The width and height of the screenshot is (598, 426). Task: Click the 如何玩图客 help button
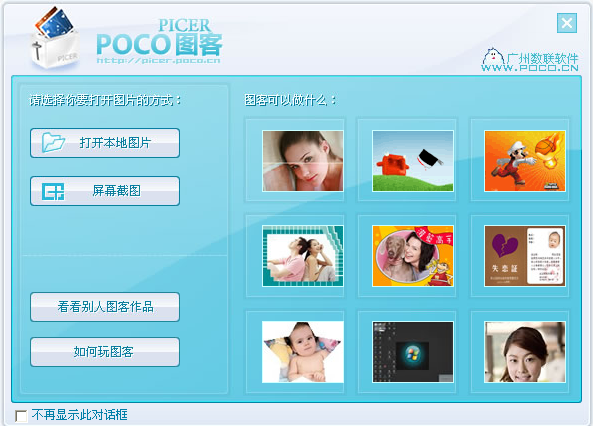pyautogui.click(x=105, y=352)
